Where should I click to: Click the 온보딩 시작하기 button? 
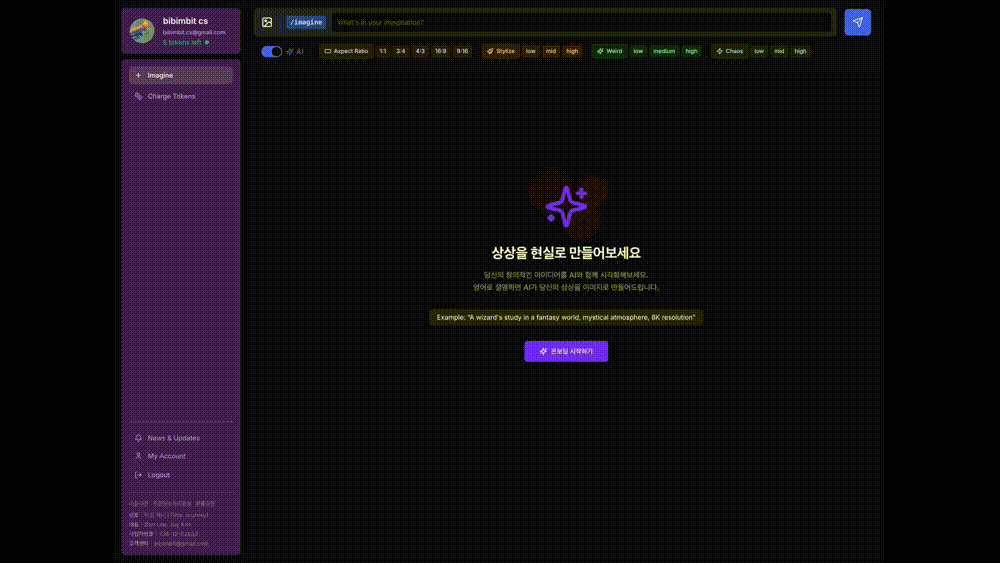(x=566, y=351)
